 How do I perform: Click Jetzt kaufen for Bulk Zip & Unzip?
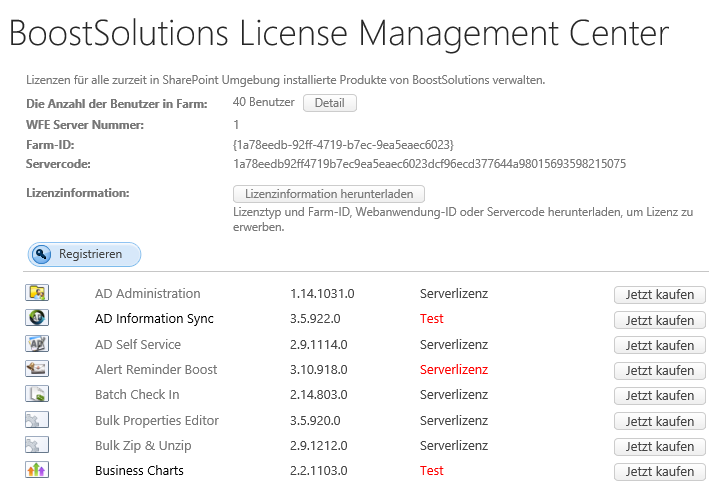(x=660, y=447)
